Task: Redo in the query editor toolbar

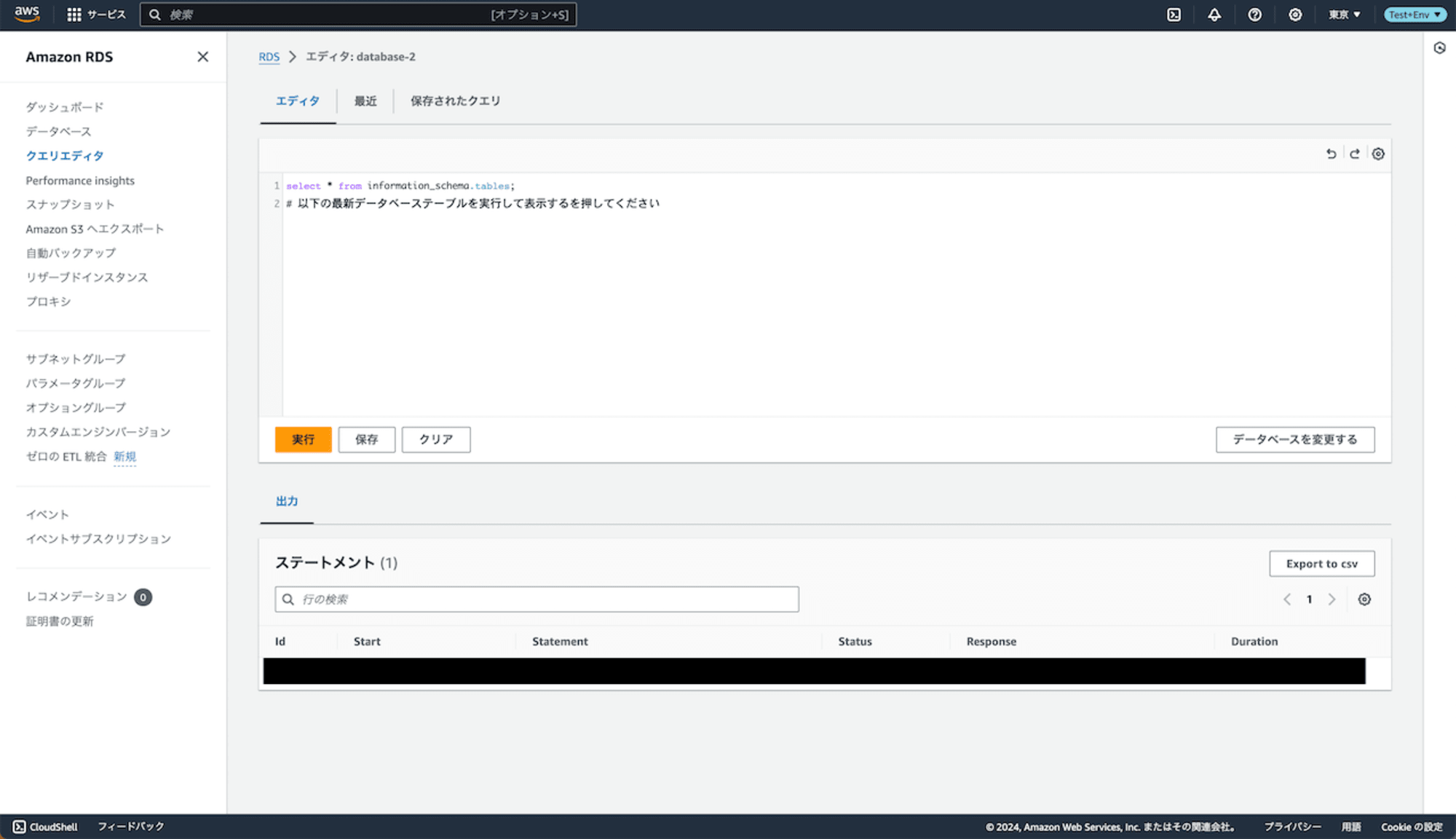Action: 1354,154
